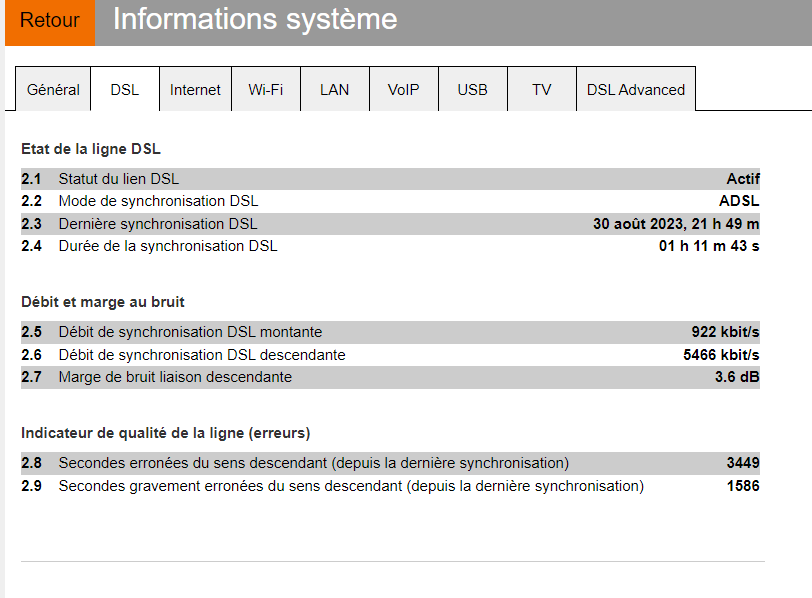Select the USB tab
This screenshot has height=598, width=812.
click(x=473, y=89)
